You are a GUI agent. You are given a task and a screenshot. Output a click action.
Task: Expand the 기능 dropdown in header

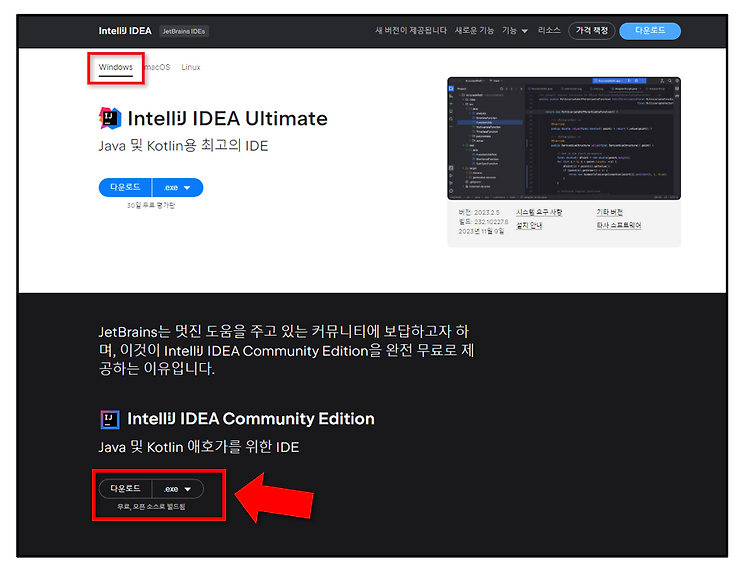tap(515, 31)
